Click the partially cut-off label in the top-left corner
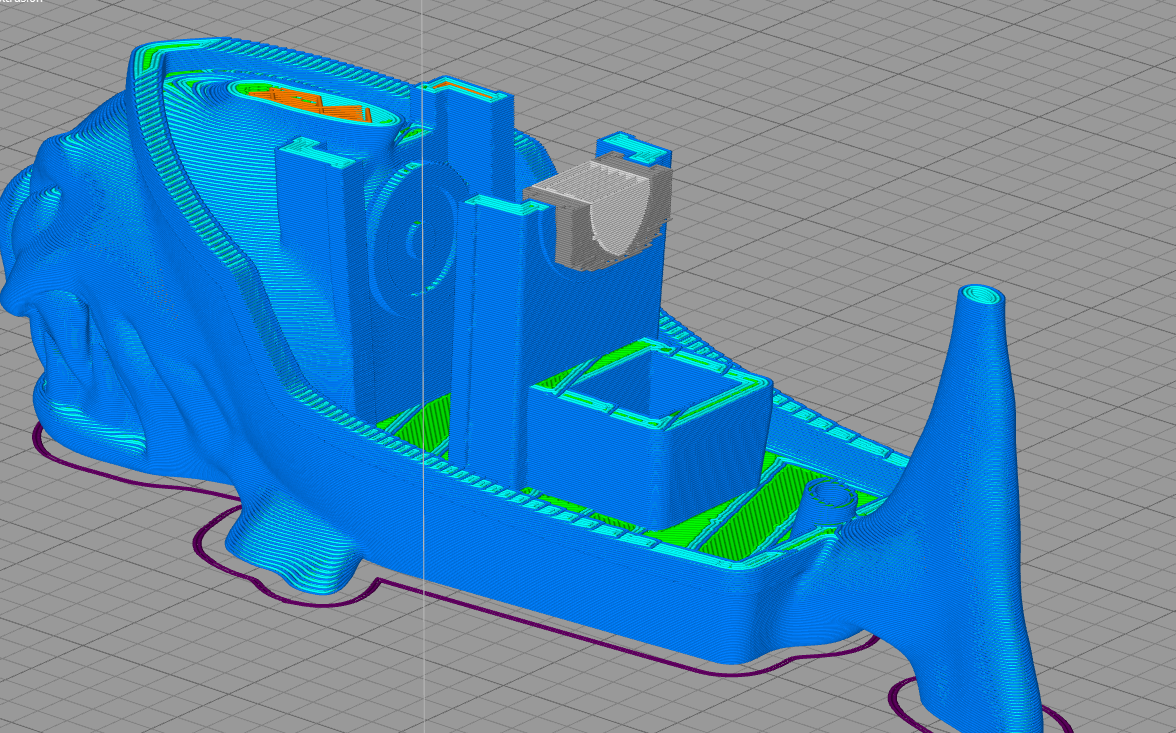The width and height of the screenshot is (1176, 733). pyautogui.click(x=21, y=2)
